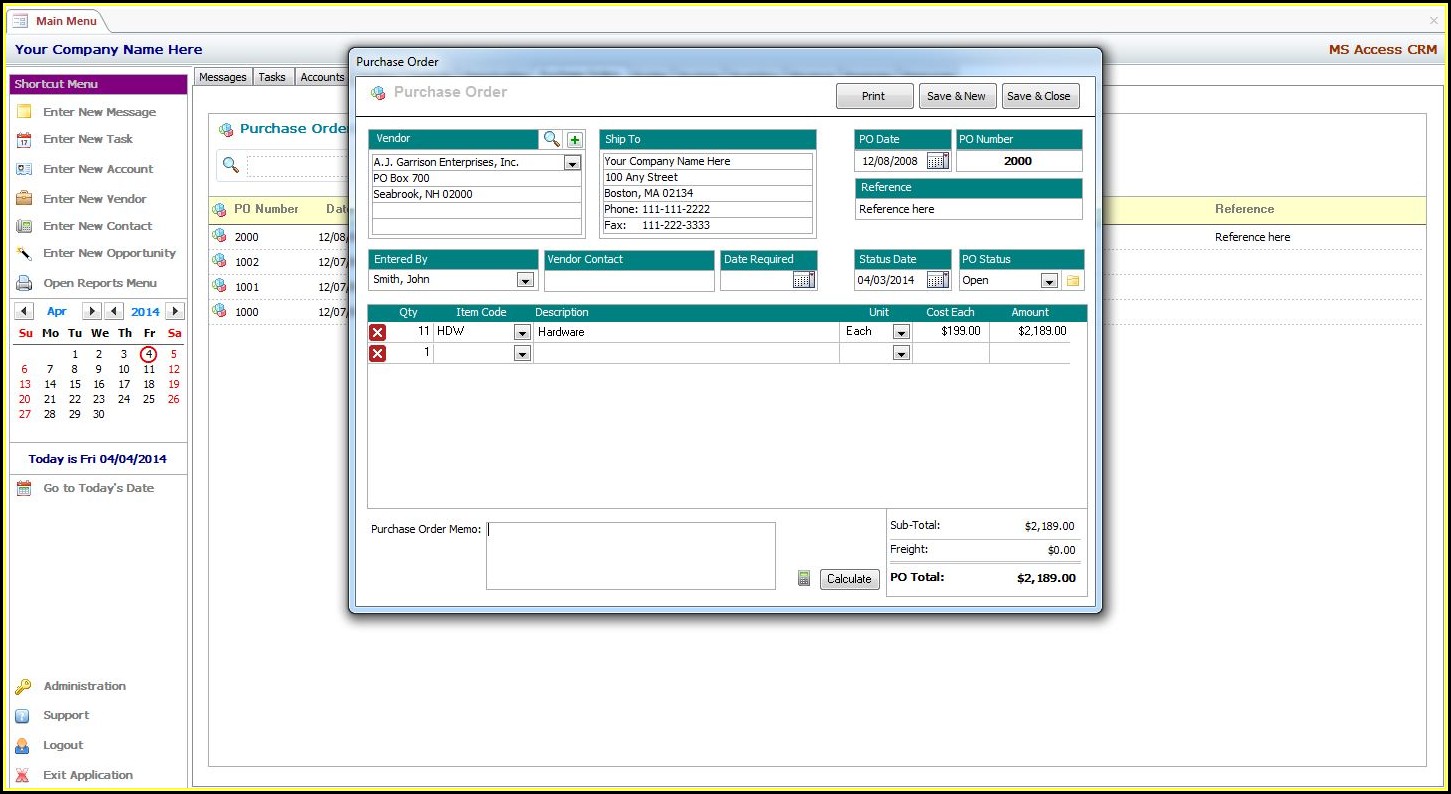Open the Date Required calendar picker
The height and width of the screenshot is (794, 1451).
pyautogui.click(x=804, y=280)
